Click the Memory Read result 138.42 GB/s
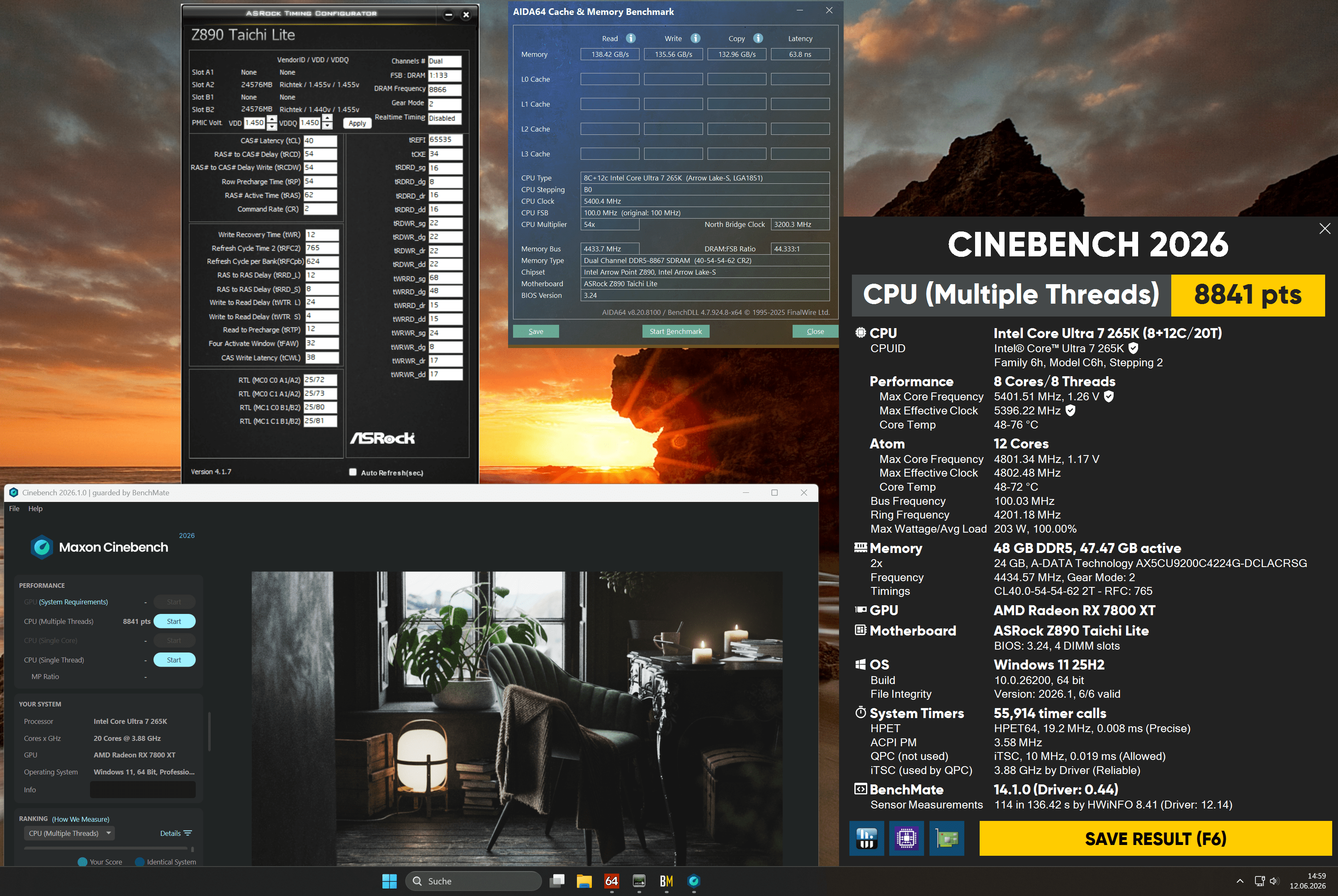The image size is (1338, 896). tap(610, 54)
